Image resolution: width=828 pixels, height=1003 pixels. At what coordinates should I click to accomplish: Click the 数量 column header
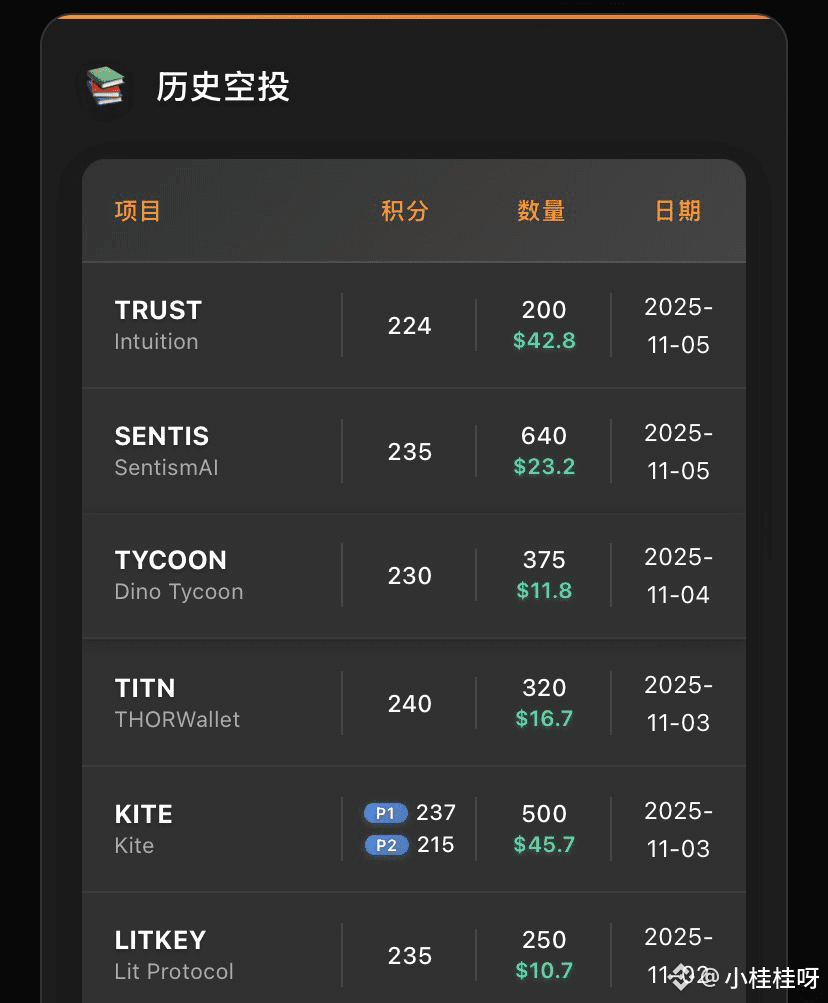(541, 211)
